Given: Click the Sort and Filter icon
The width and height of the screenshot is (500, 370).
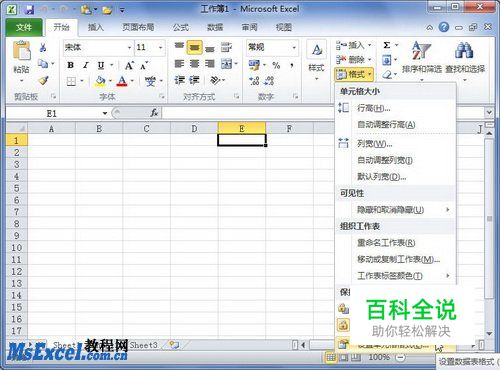Looking at the screenshot, I should (421, 51).
